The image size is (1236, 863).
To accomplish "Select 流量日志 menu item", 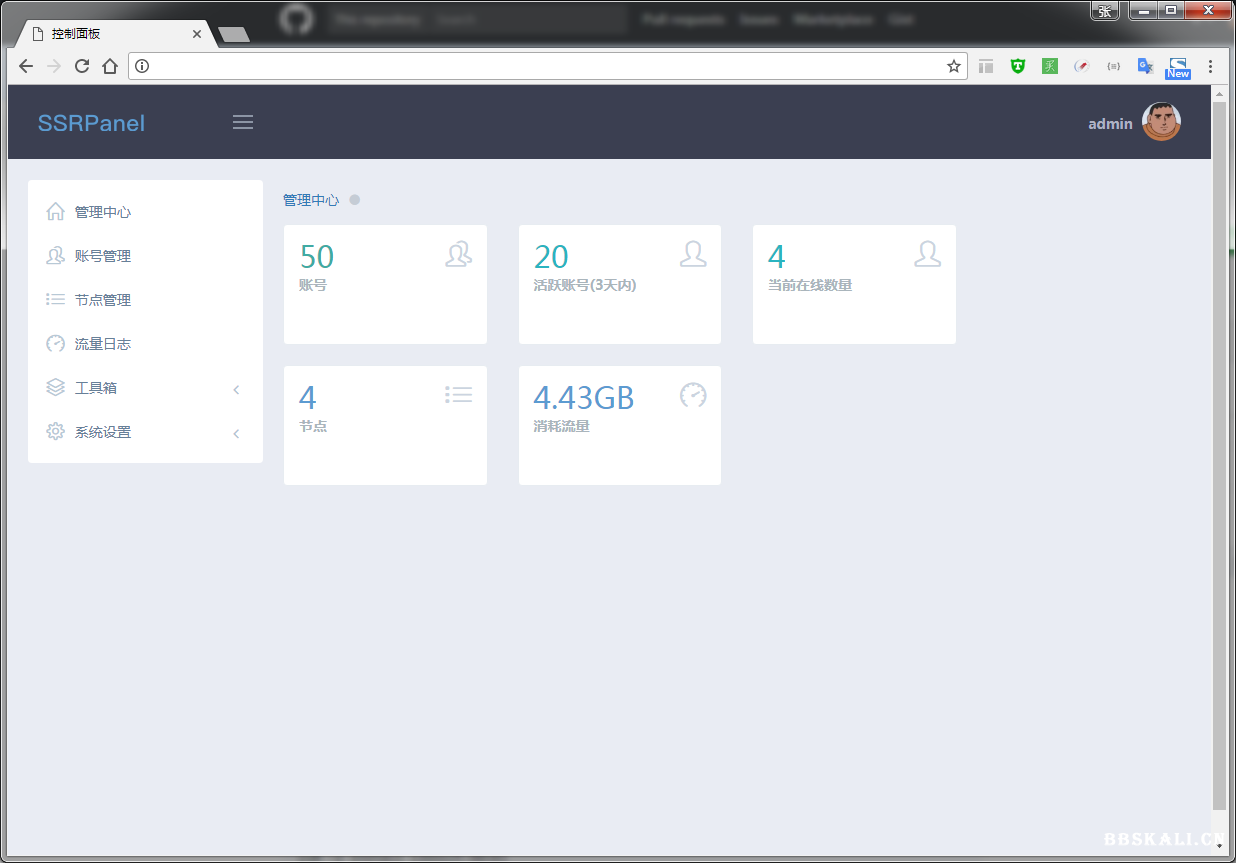I will coord(103,344).
